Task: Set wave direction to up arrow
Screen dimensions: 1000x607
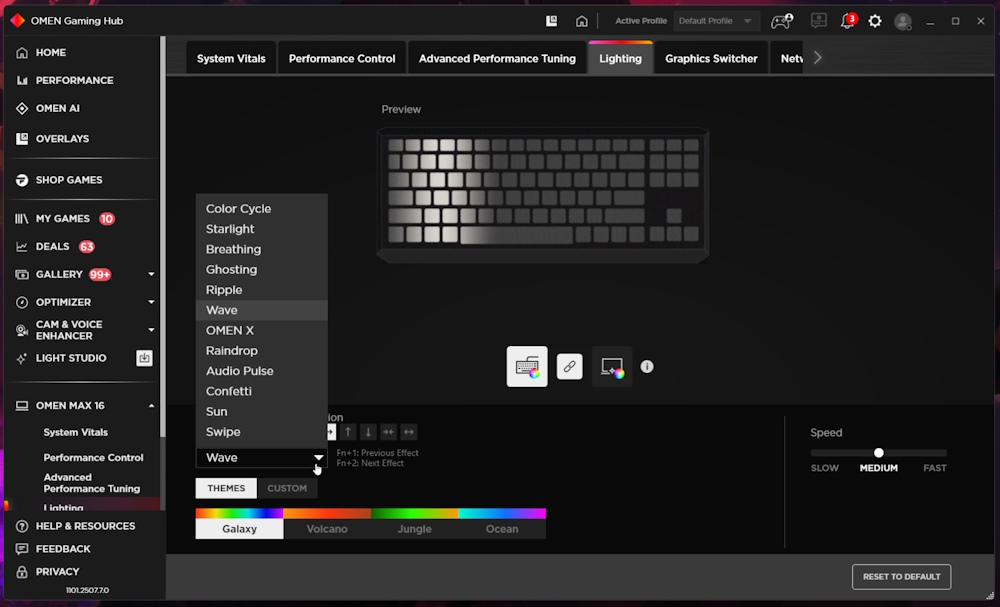Action: tap(348, 432)
